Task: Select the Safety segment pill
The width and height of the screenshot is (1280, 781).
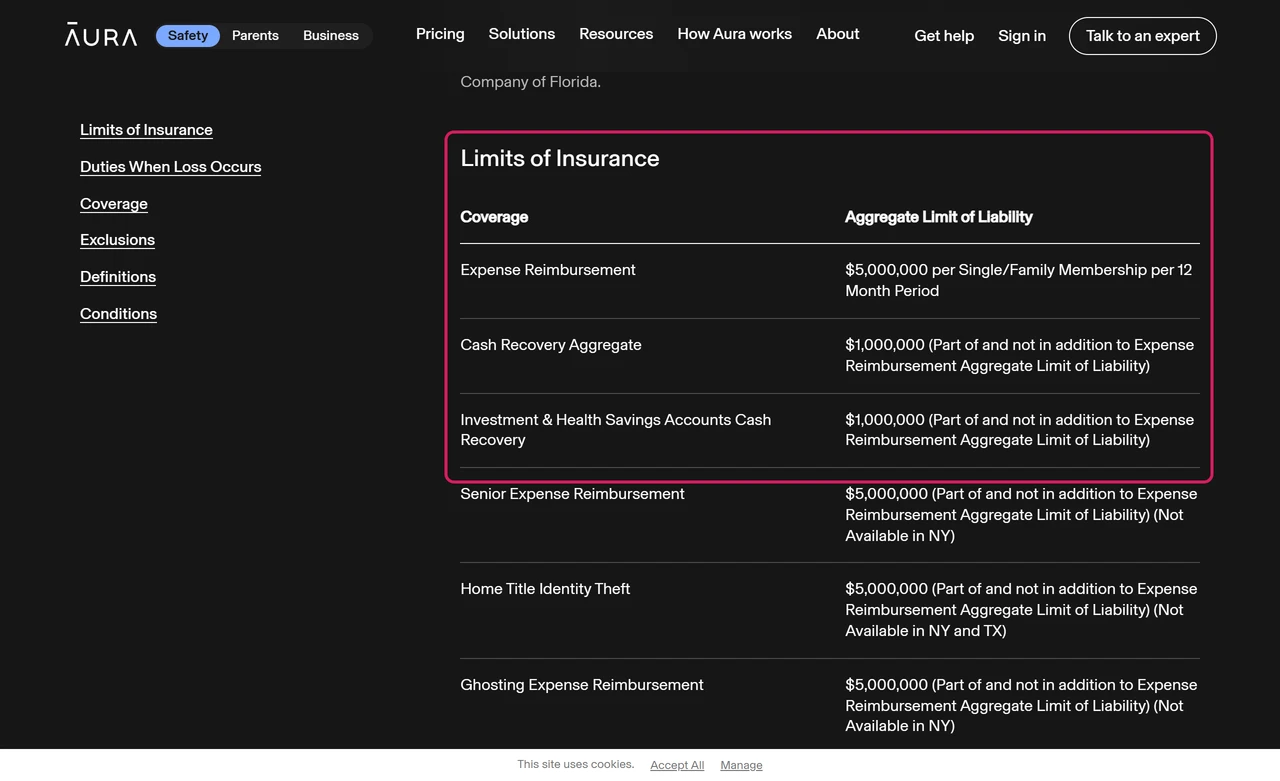Action: (188, 36)
